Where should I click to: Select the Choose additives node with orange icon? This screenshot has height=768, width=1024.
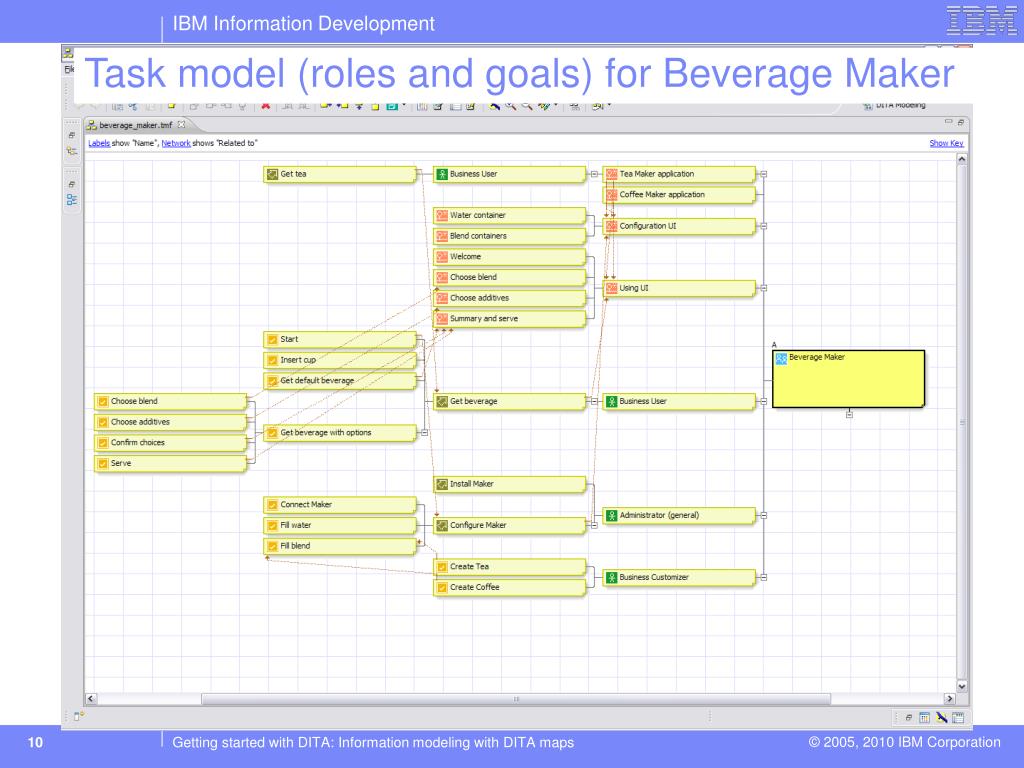509,298
